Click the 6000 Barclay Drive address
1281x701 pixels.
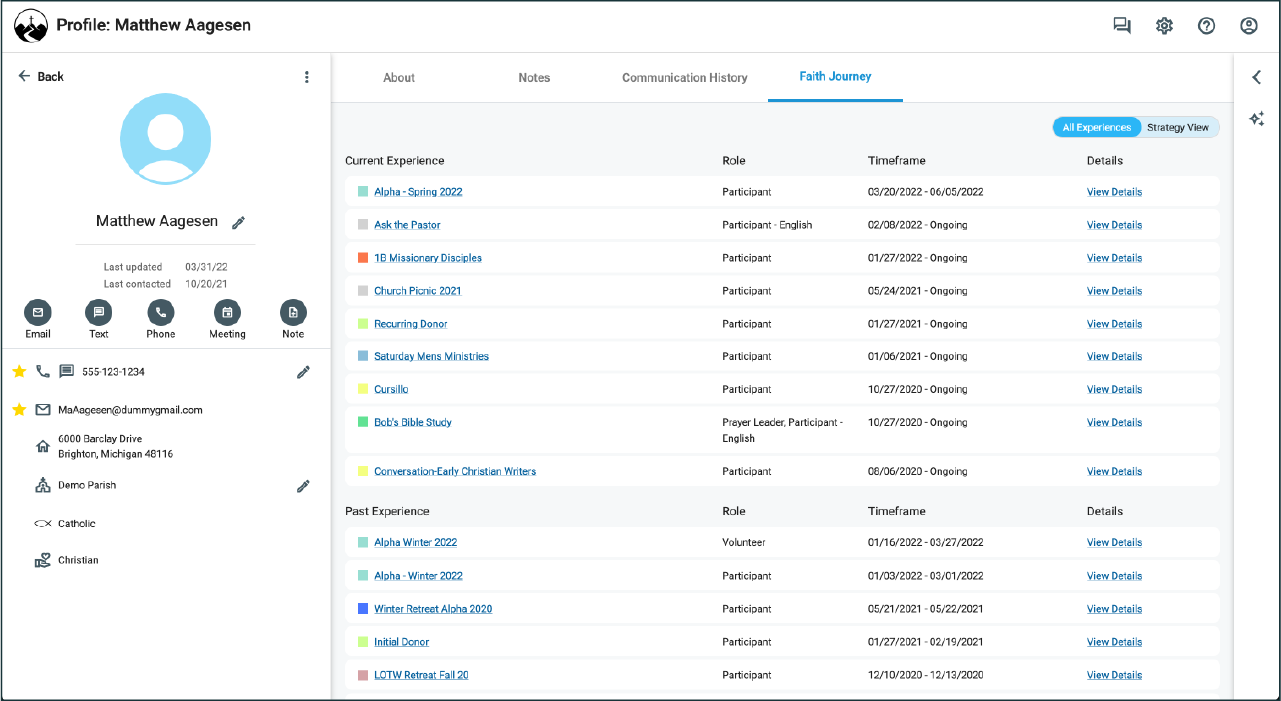[x=115, y=446]
